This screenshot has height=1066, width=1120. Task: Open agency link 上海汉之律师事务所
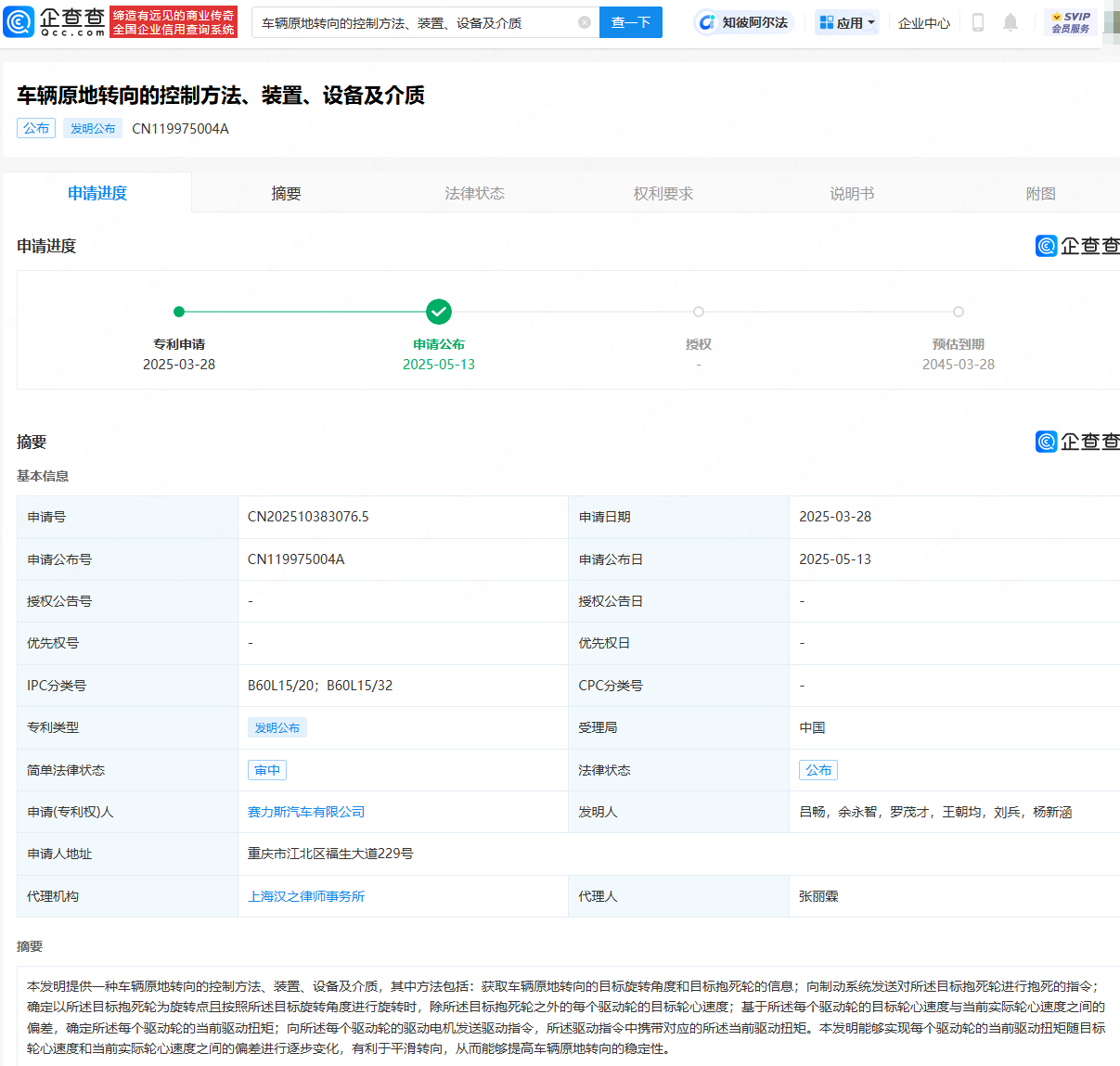pos(306,896)
